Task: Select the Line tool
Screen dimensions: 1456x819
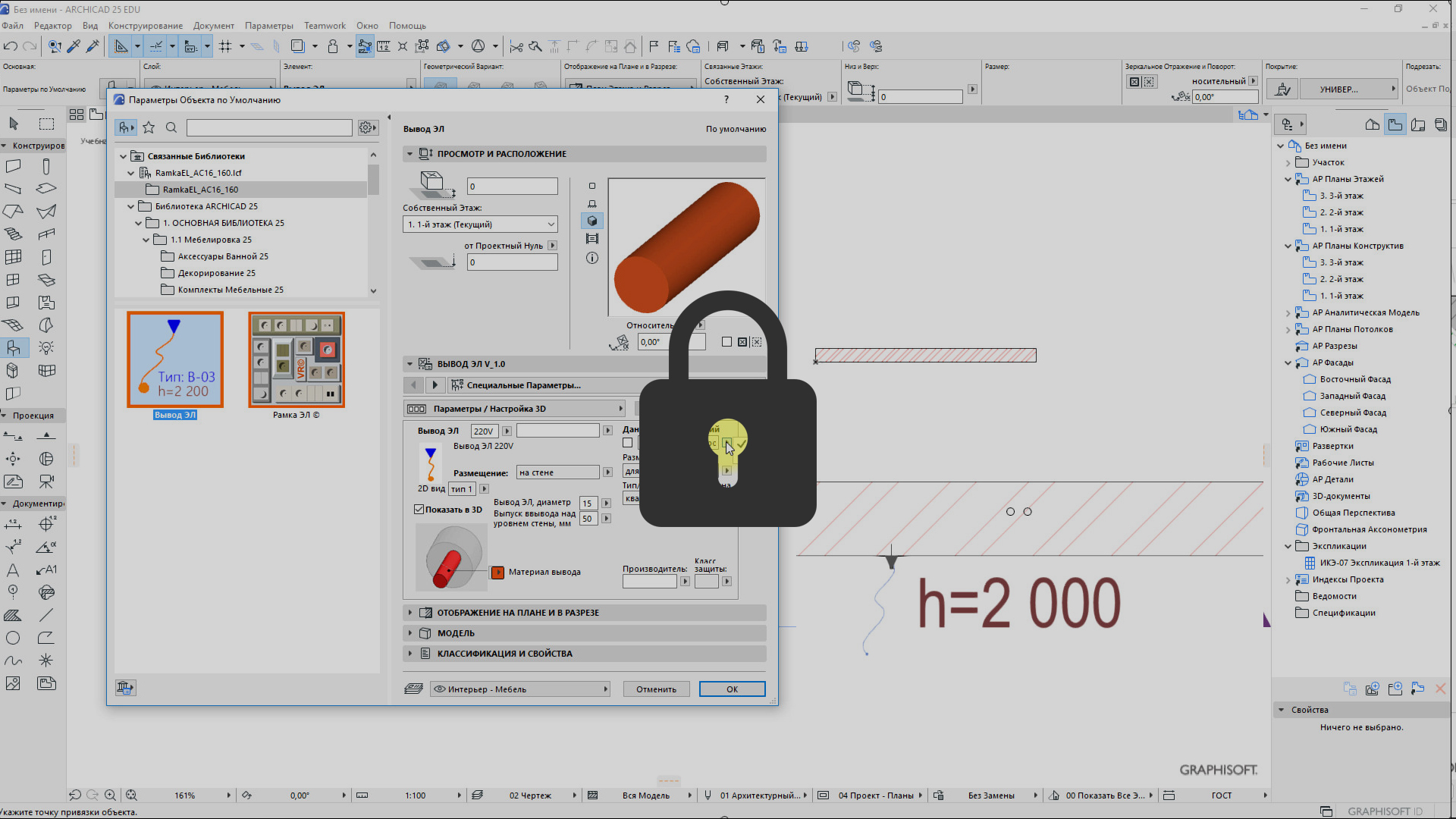Action: [46, 615]
